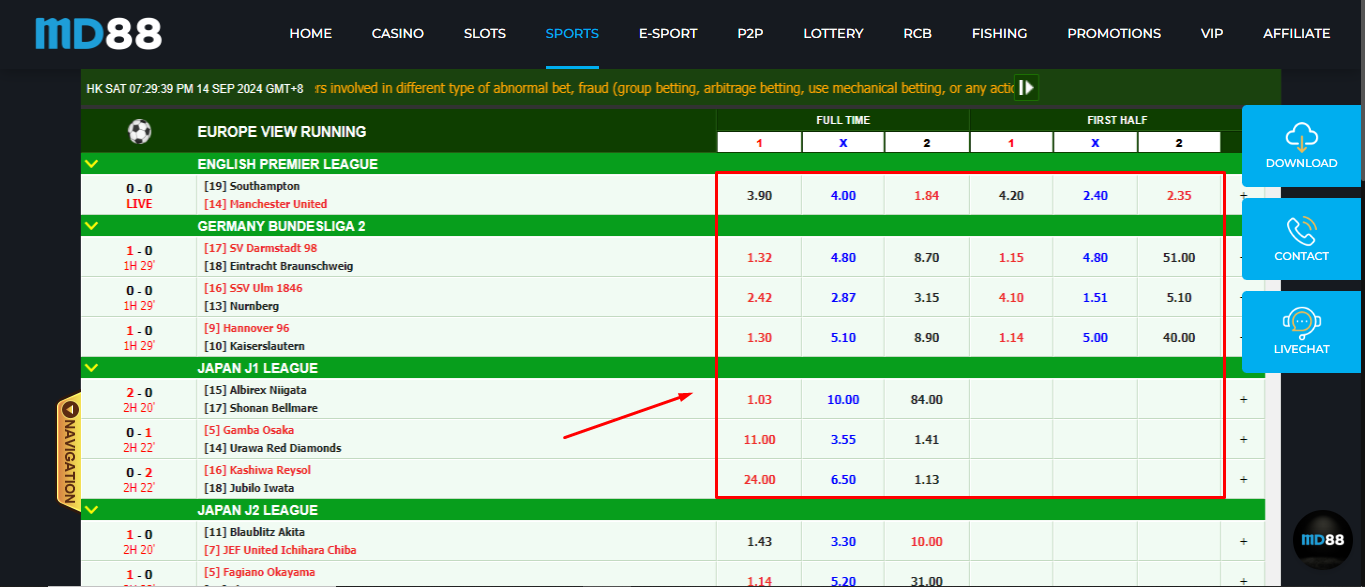The height and width of the screenshot is (587, 1365).
Task: Switch to the SPORTS menu item
Action: pyautogui.click(x=572, y=33)
